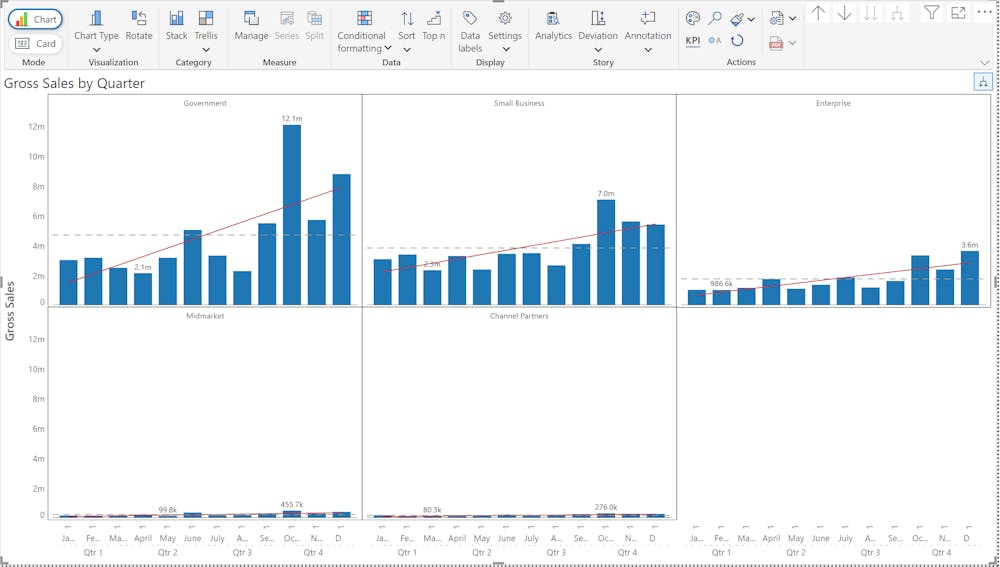Click the Rotate chart icon
Viewport: 1000px width, 567px height.
139,18
